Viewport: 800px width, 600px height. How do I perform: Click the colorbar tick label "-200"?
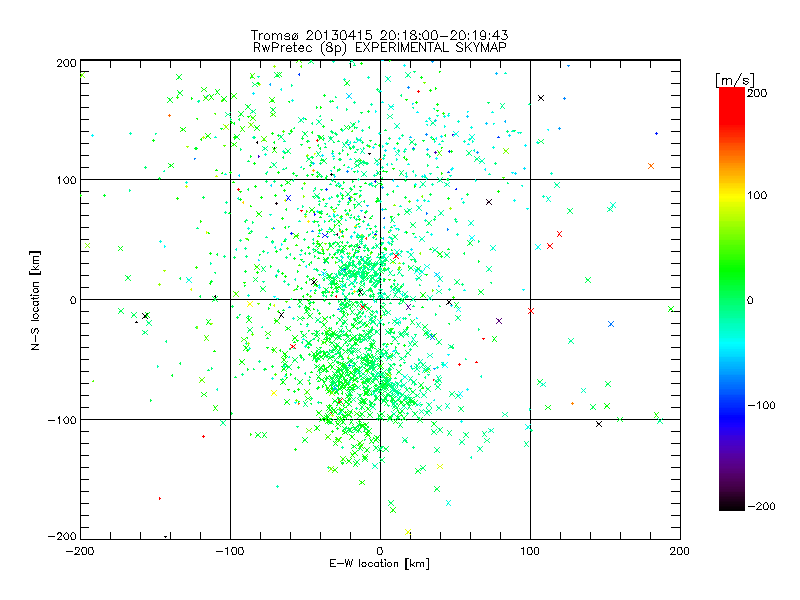coord(761,506)
